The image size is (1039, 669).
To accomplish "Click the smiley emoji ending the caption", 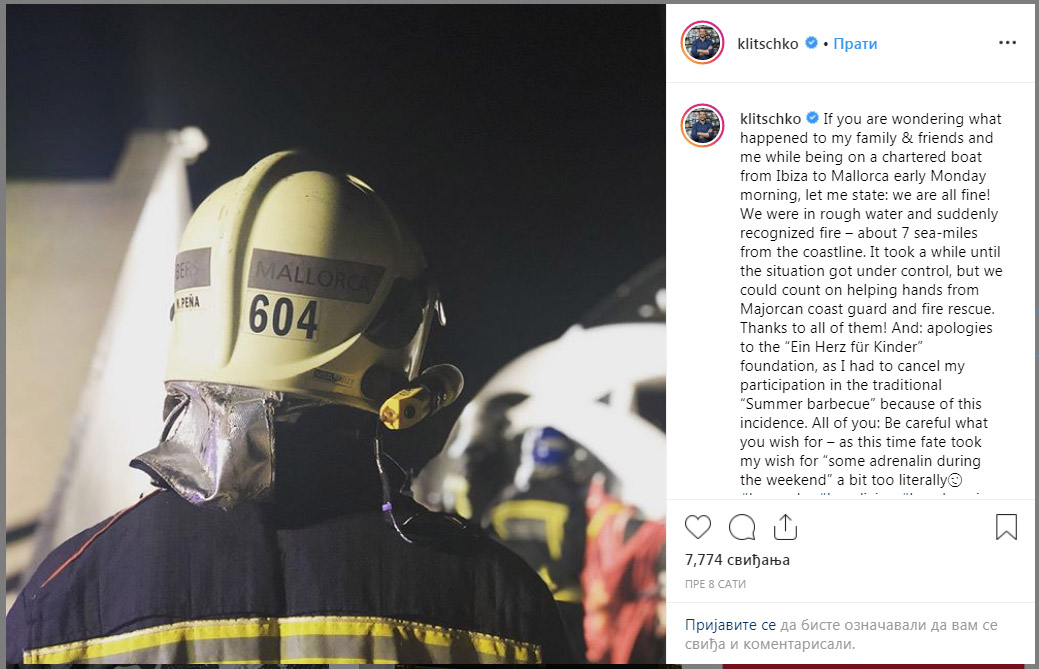I will (955, 480).
